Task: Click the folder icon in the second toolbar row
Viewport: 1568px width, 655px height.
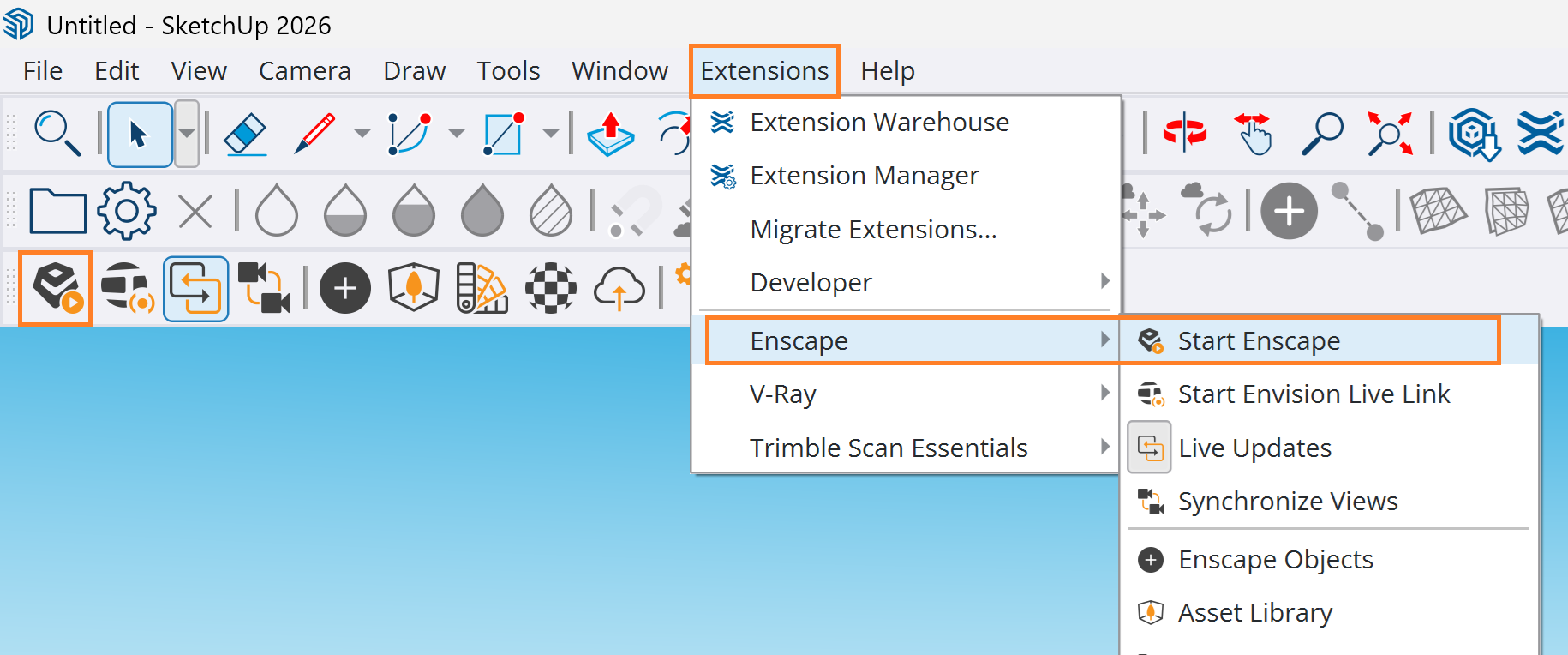Action: (x=57, y=211)
